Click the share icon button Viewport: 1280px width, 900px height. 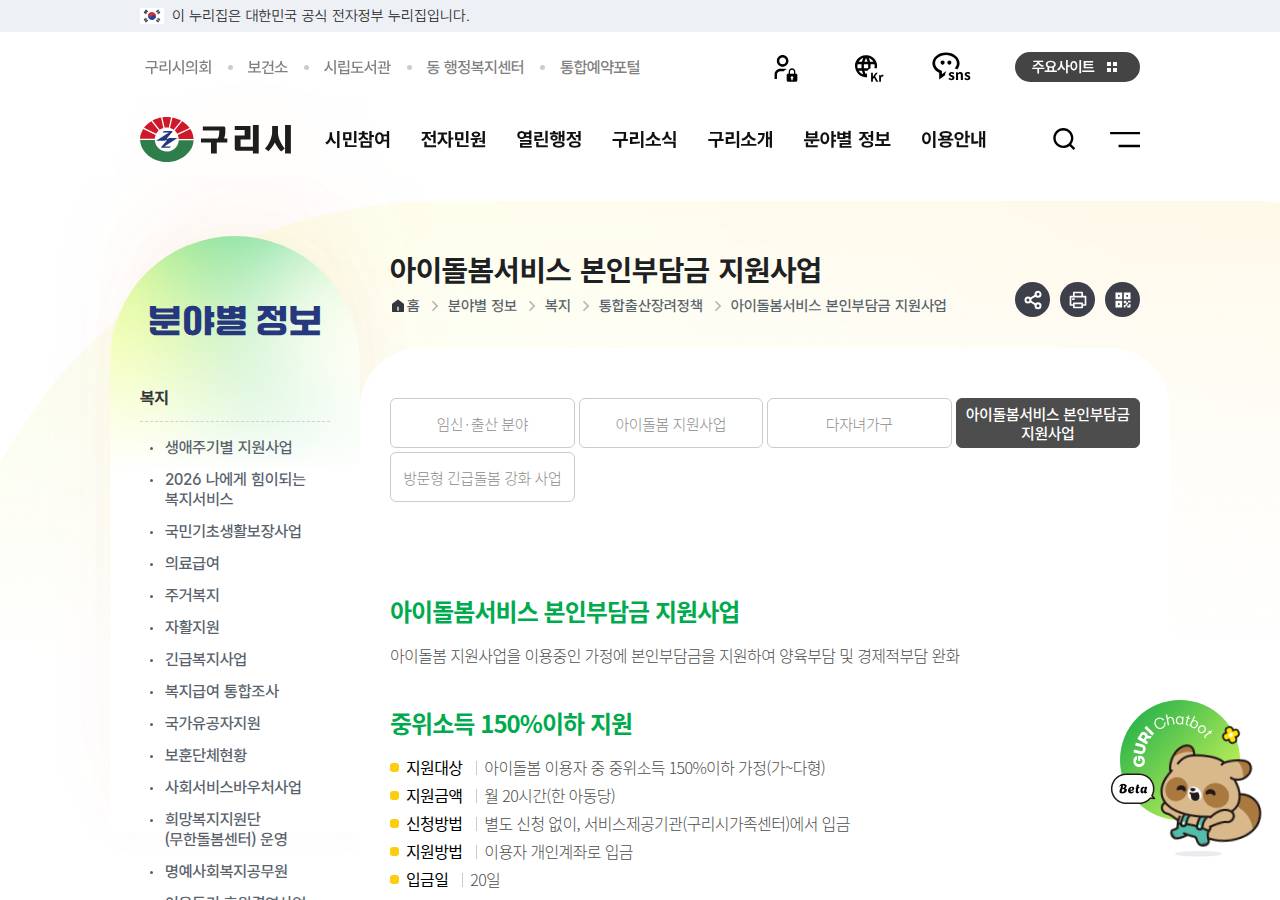tap(1032, 300)
